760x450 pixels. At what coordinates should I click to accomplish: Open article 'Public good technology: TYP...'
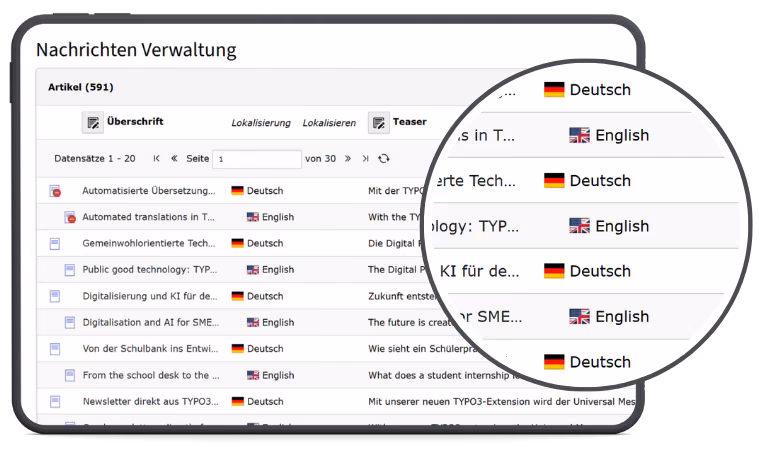[150, 270]
